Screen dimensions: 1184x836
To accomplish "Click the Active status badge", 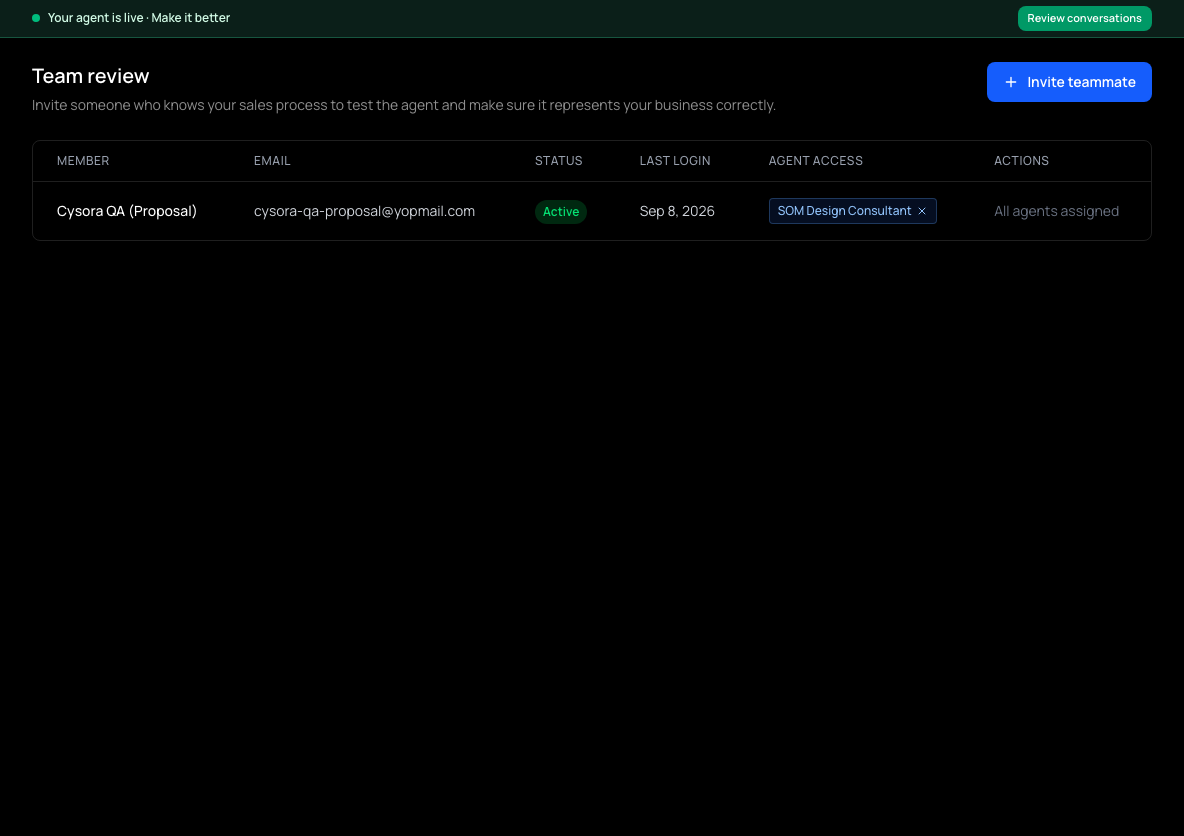I will [560, 211].
